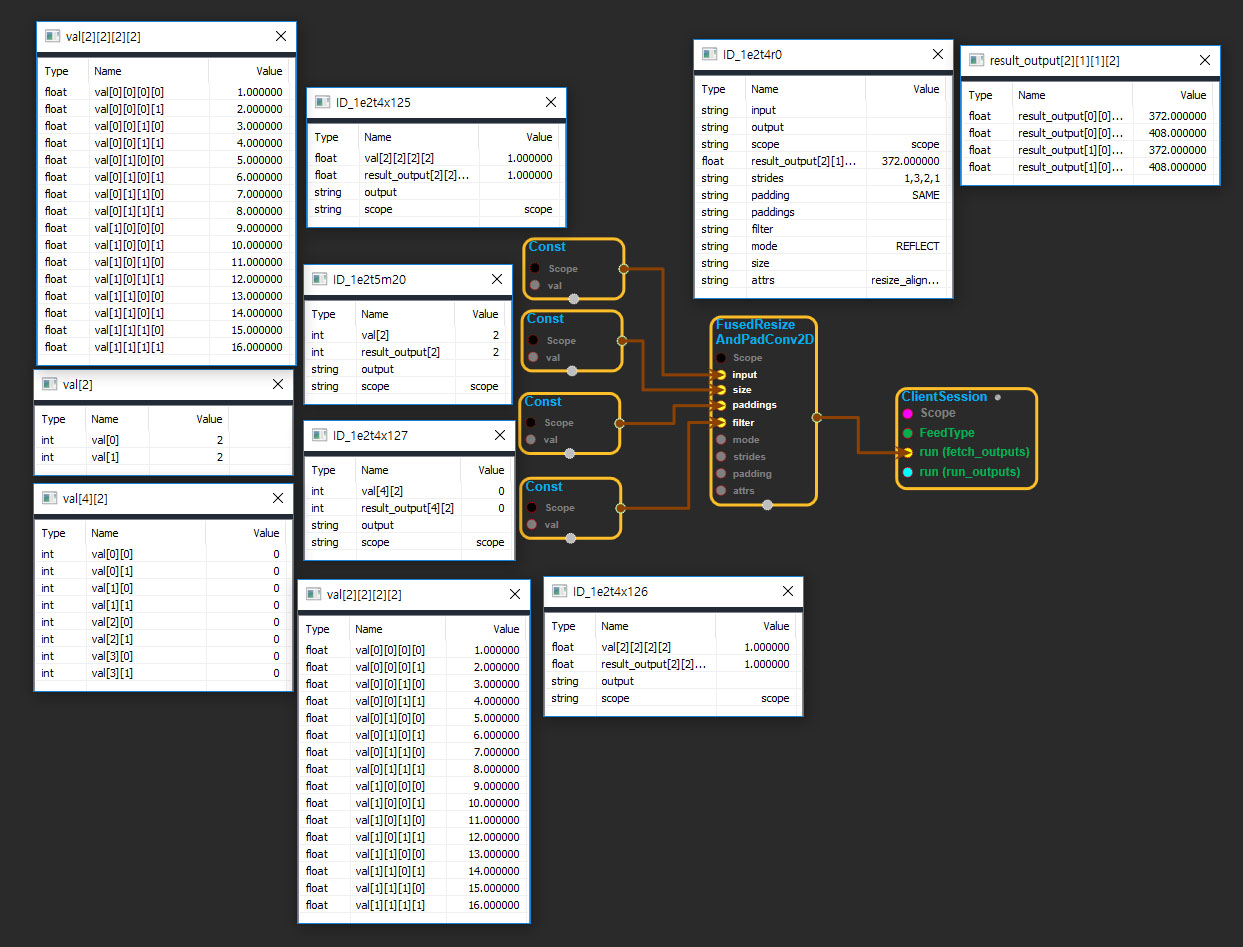This screenshot has width=1243, height=947.
Task: Click the window icon of ID_1e2t4r0 panel
Action: tap(709, 55)
